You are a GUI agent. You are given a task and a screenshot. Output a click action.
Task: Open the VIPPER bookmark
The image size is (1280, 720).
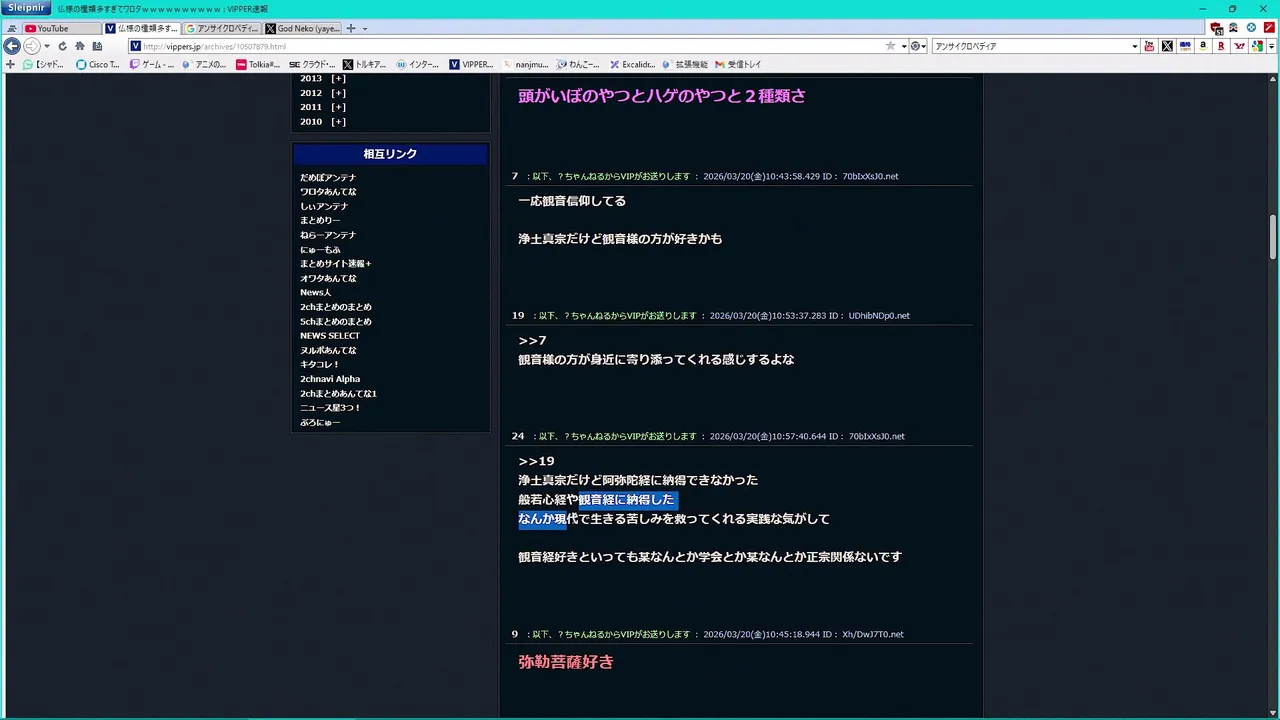[472, 64]
